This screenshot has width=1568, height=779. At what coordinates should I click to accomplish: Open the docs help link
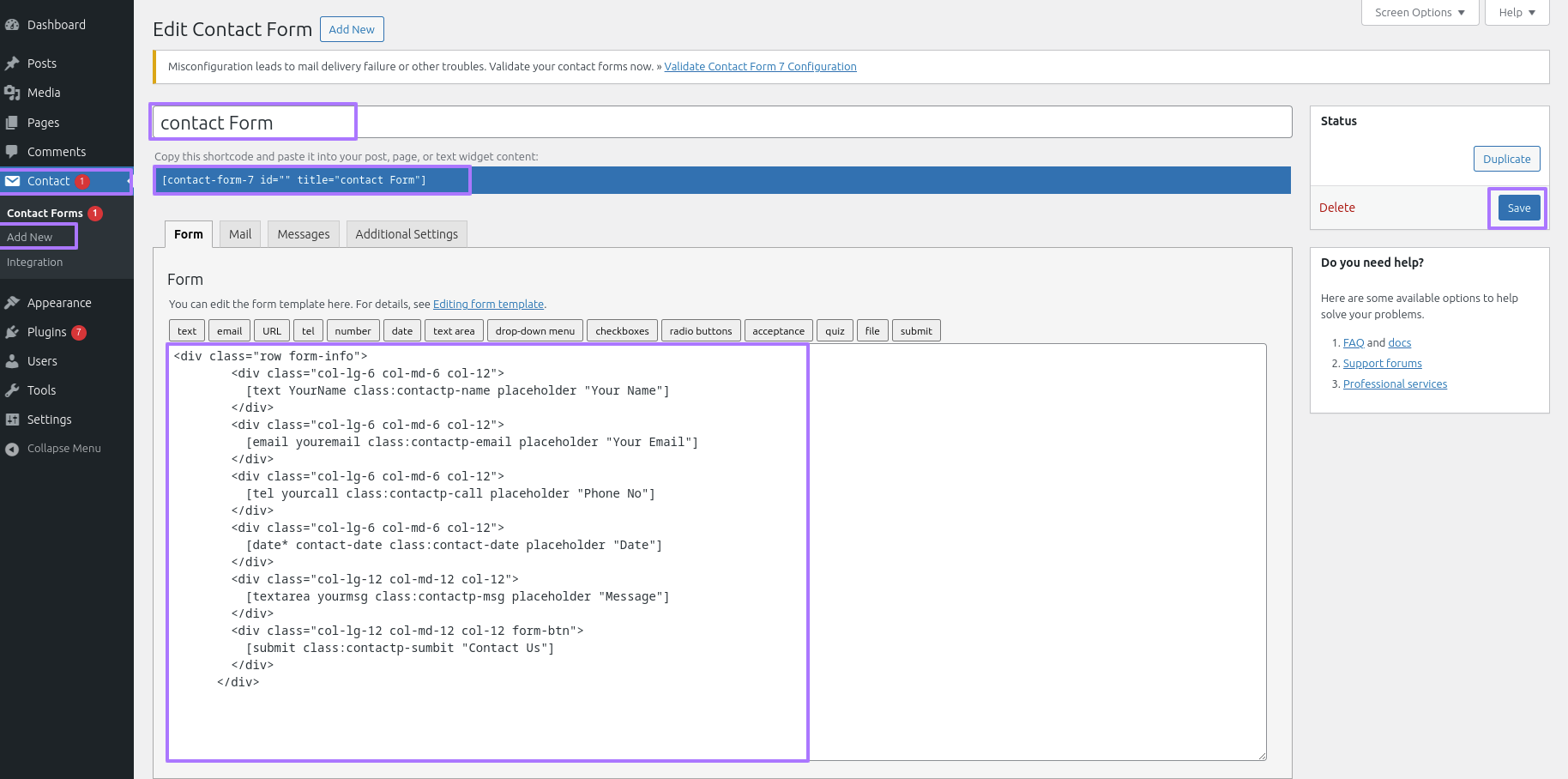tap(1400, 343)
